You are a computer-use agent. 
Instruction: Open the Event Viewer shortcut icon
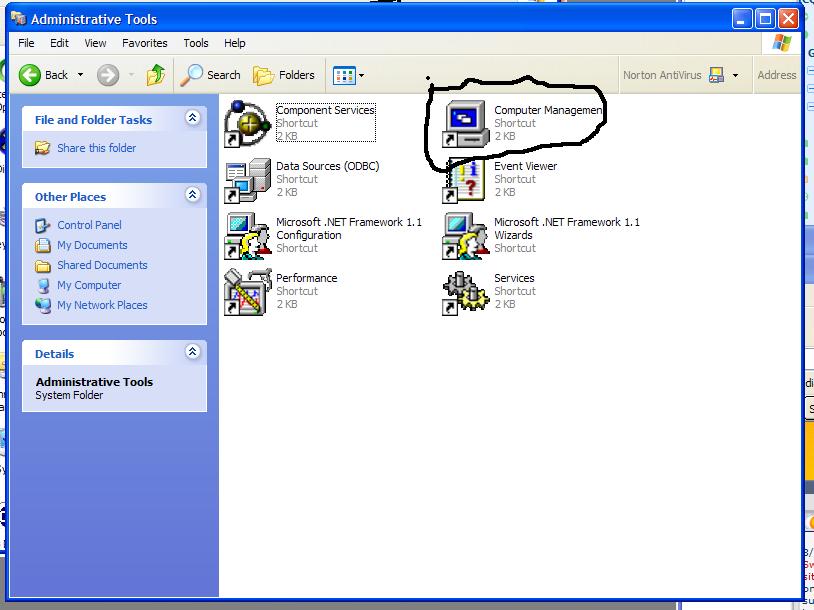[x=465, y=180]
